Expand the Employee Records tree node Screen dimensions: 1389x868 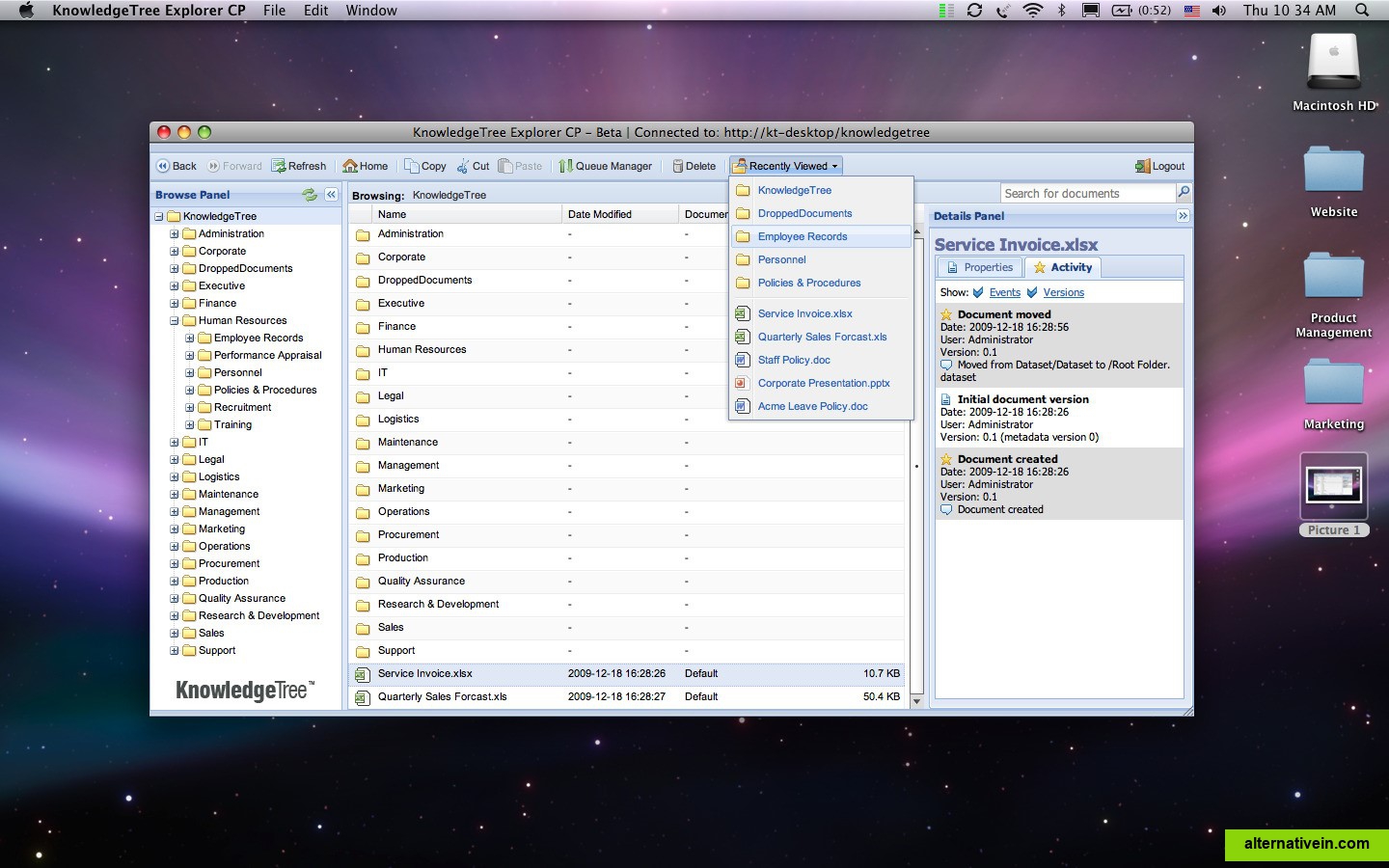190,339
